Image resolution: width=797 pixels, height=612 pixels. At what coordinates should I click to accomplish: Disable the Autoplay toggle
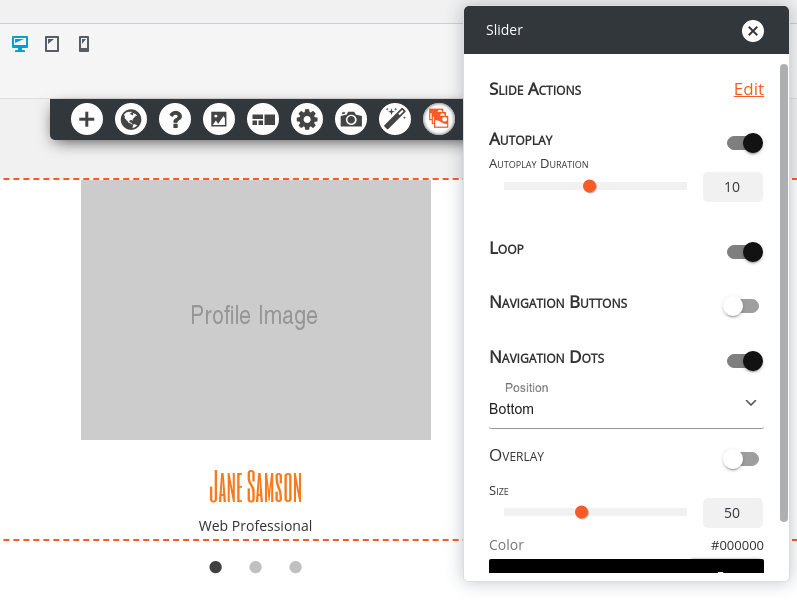[745, 143]
